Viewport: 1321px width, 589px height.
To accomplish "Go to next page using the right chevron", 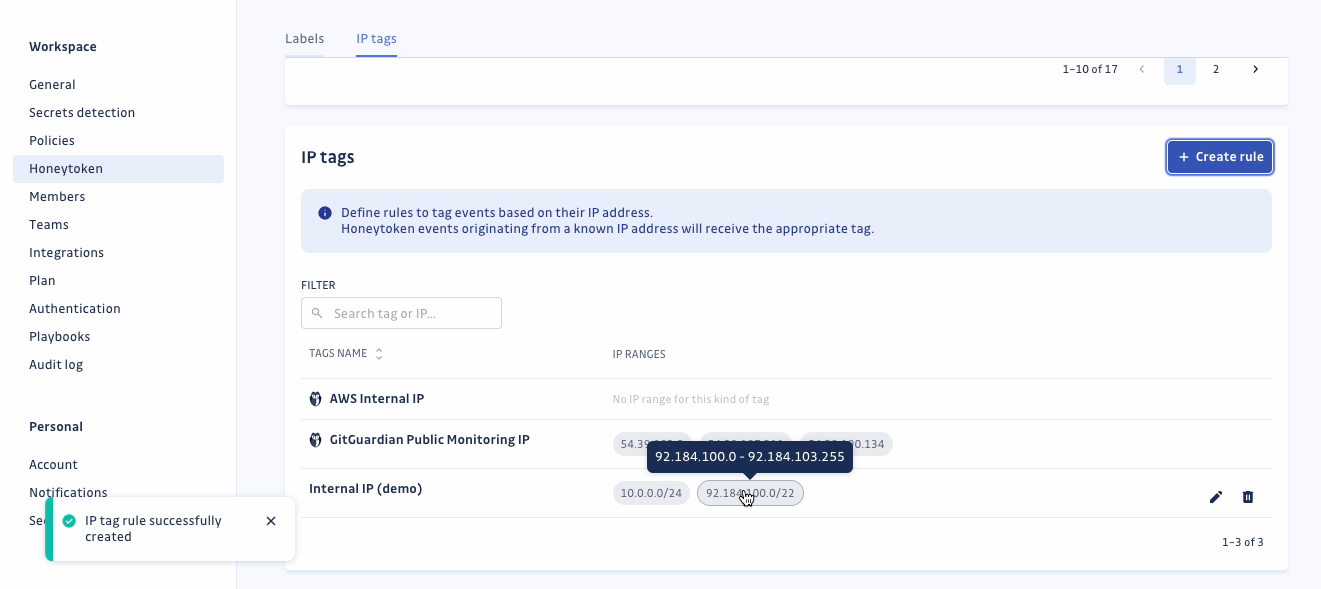I will (1255, 69).
